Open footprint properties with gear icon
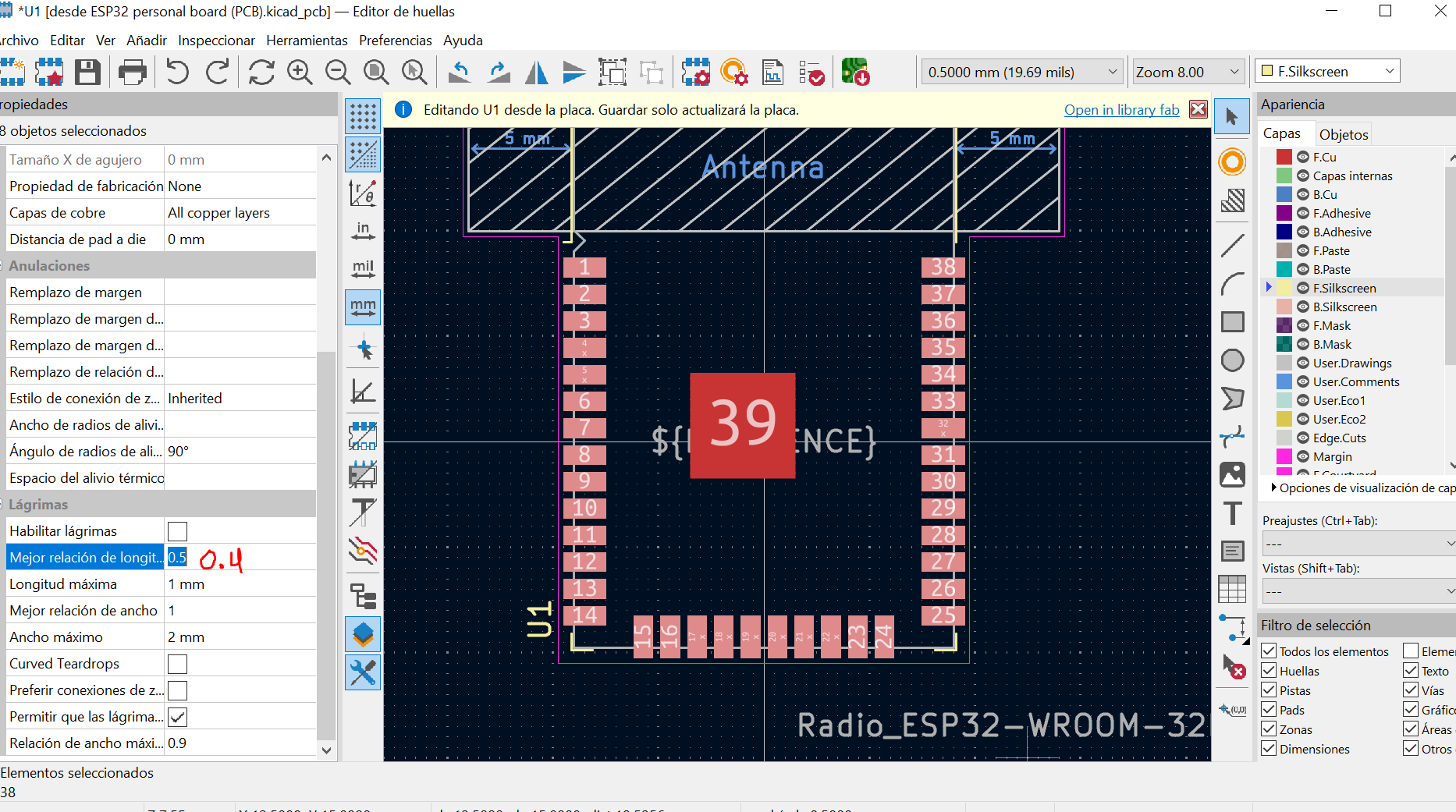 coord(695,73)
